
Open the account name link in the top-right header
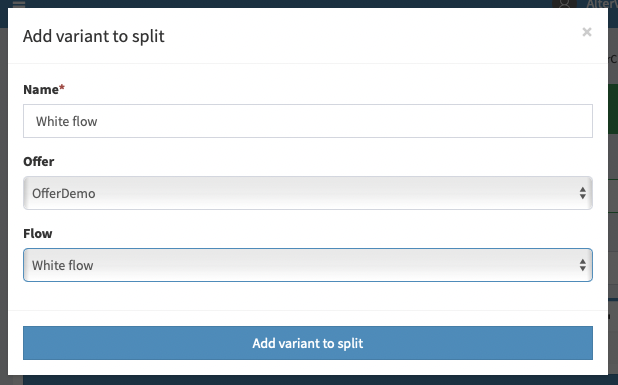coord(602,4)
